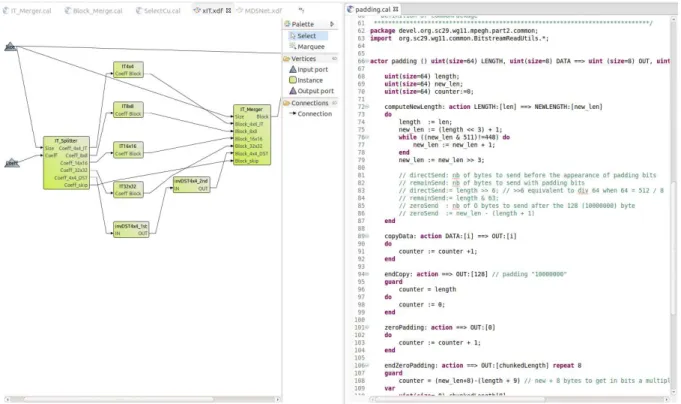681x404 pixels.
Task: Close the xIT.xdf tab
Action: 228,10
